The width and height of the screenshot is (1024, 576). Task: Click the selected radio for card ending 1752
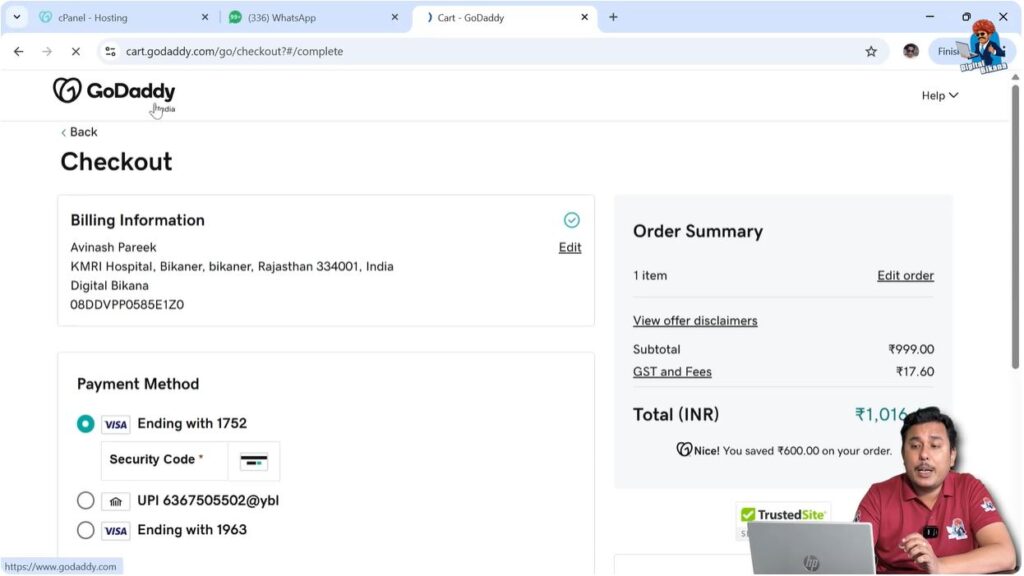tap(86, 424)
